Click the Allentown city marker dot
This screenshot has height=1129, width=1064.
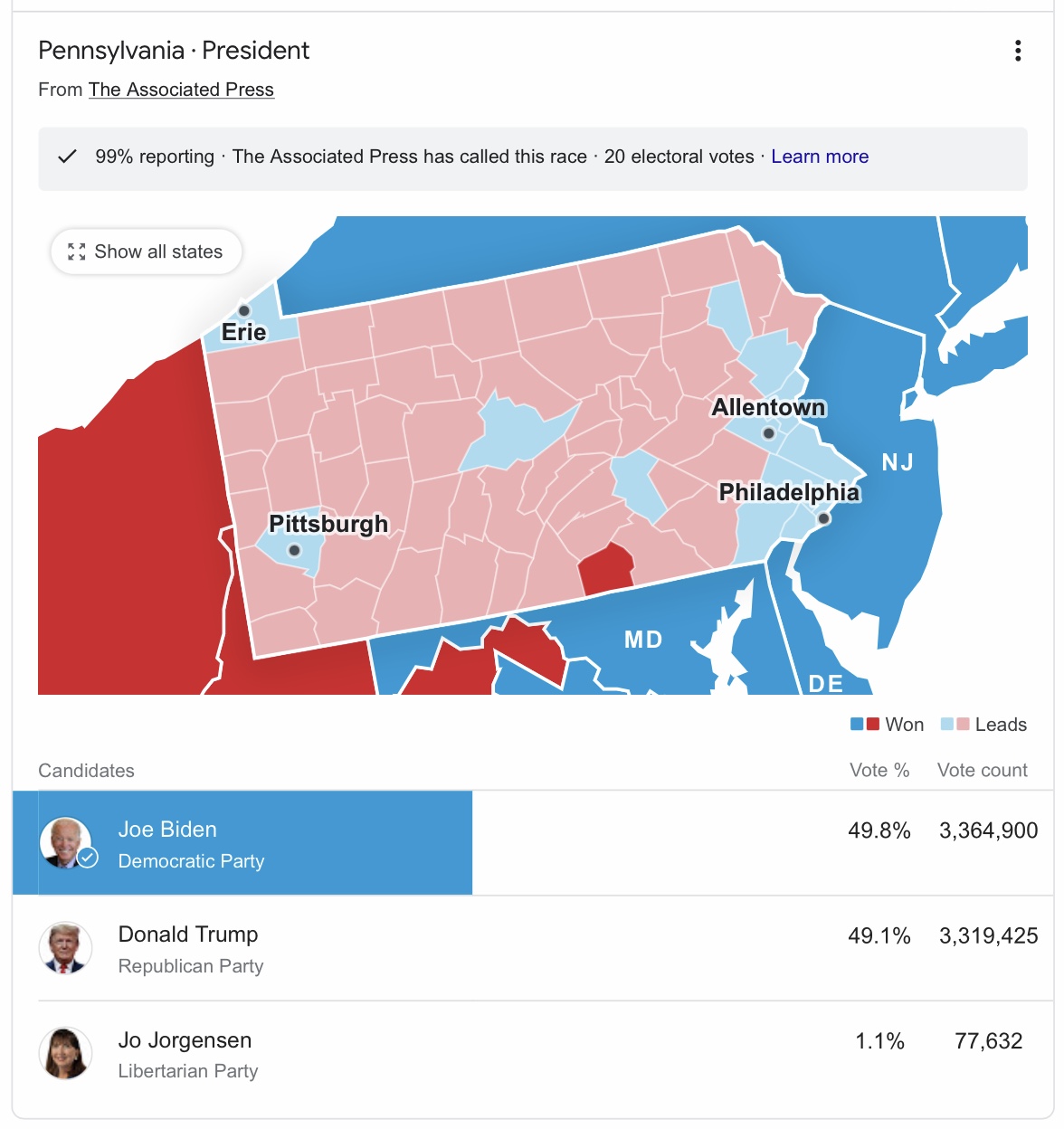[769, 433]
